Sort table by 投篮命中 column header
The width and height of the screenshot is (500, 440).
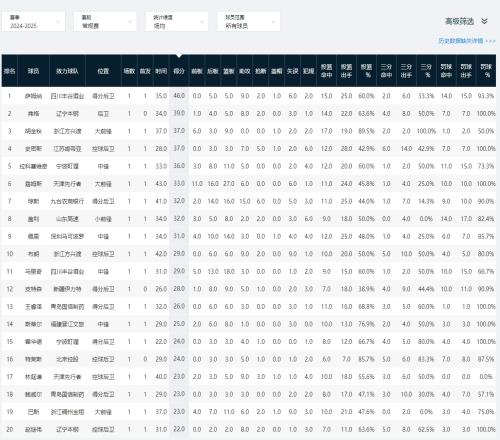(327, 71)
